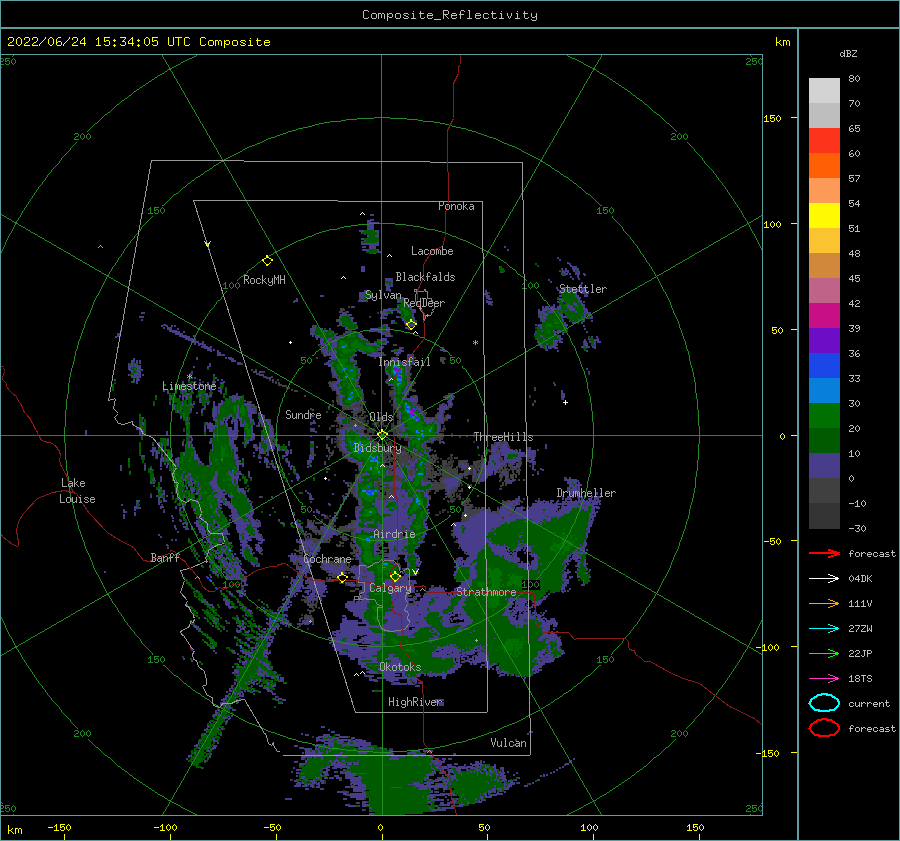Click the HighRiver label

416,702
